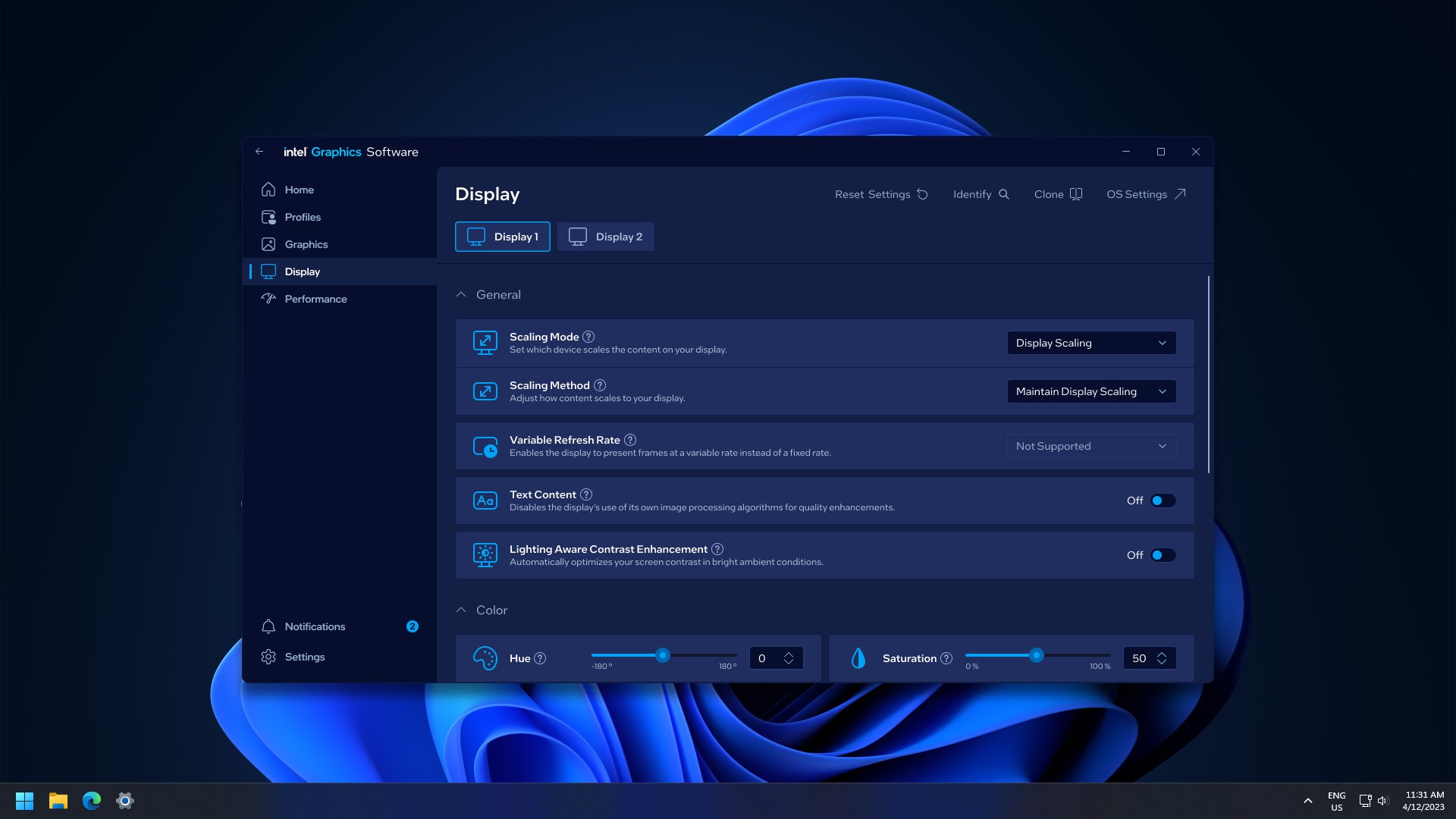The height and width of the screenshot is (819, 1456).
Task: Click the Identify magnifier icon
Action: [1003, 194]
